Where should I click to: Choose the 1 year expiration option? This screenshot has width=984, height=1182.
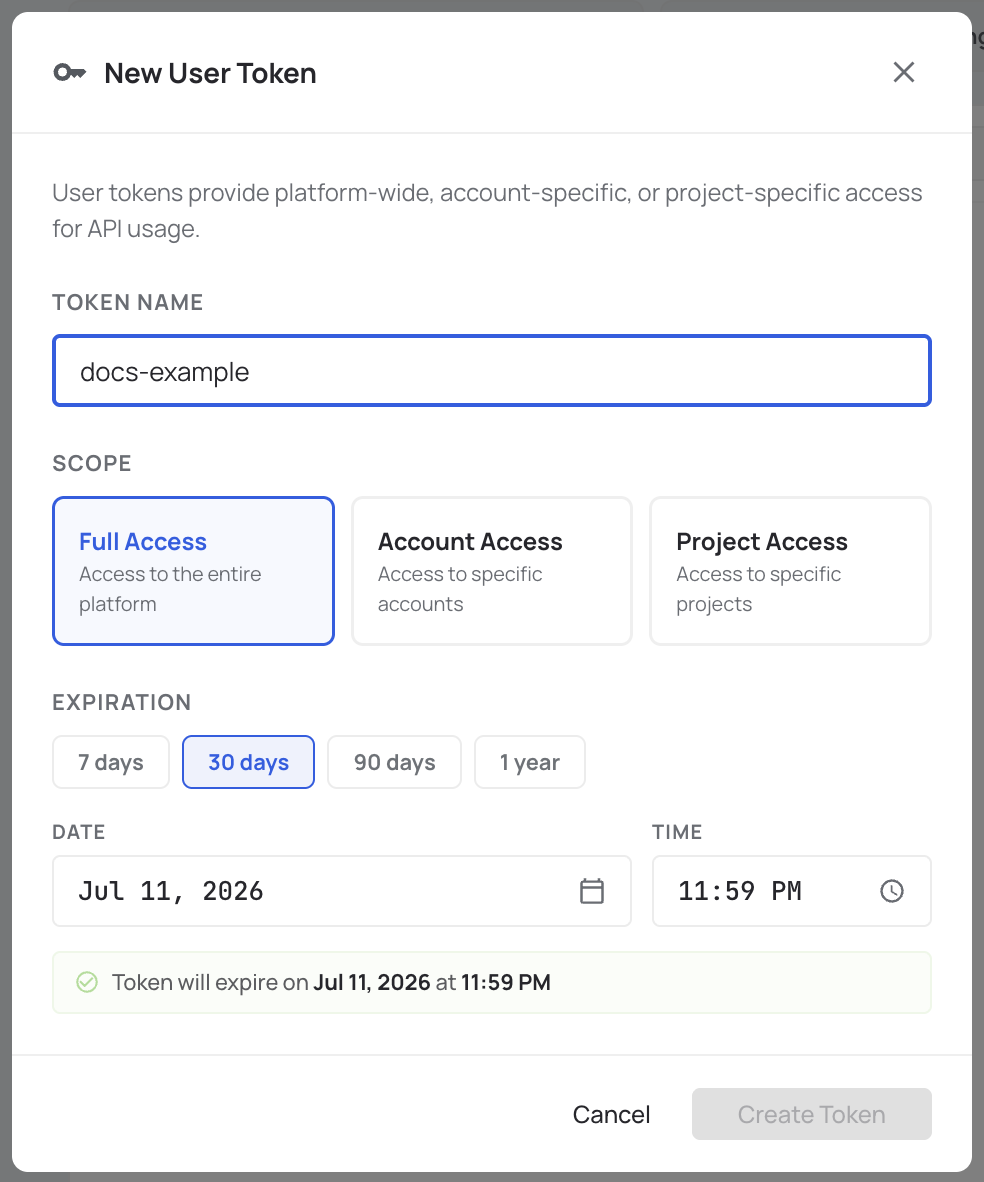pos(529,762)
